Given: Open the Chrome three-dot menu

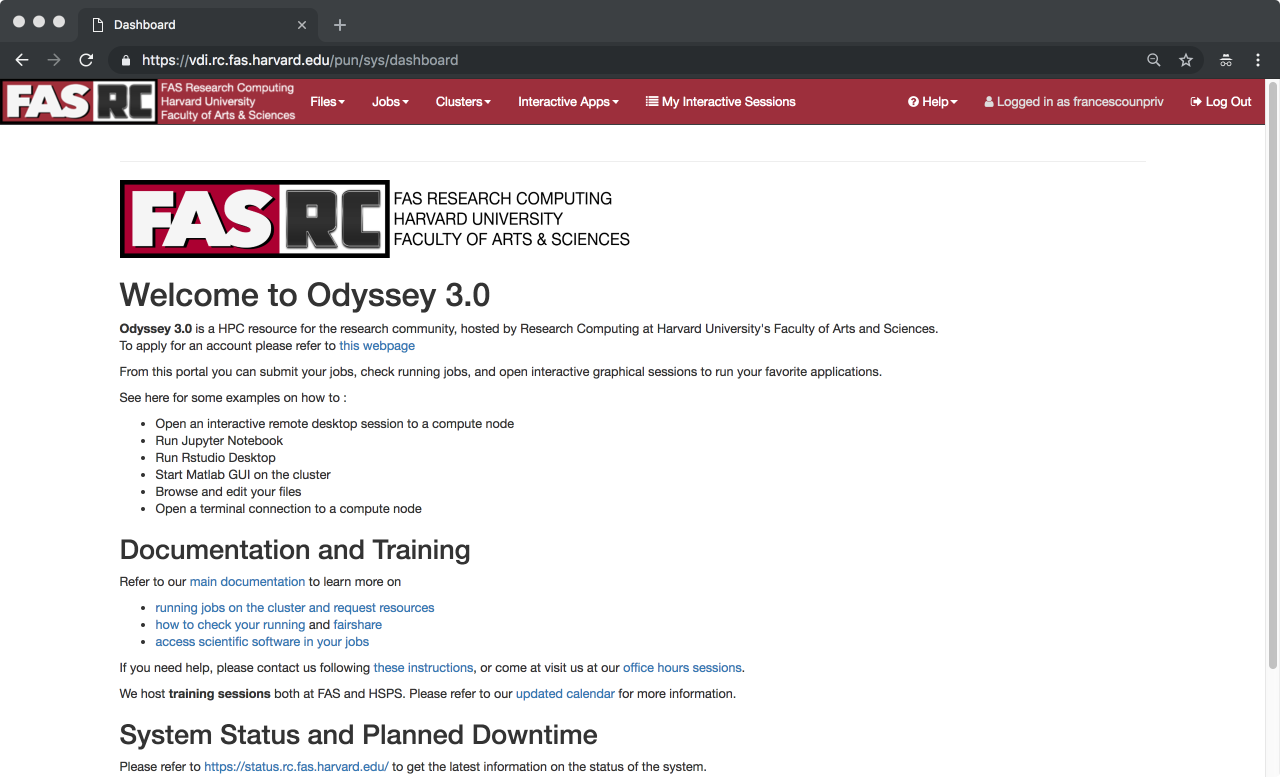Looking at the screenshot, I should 1258,60.
